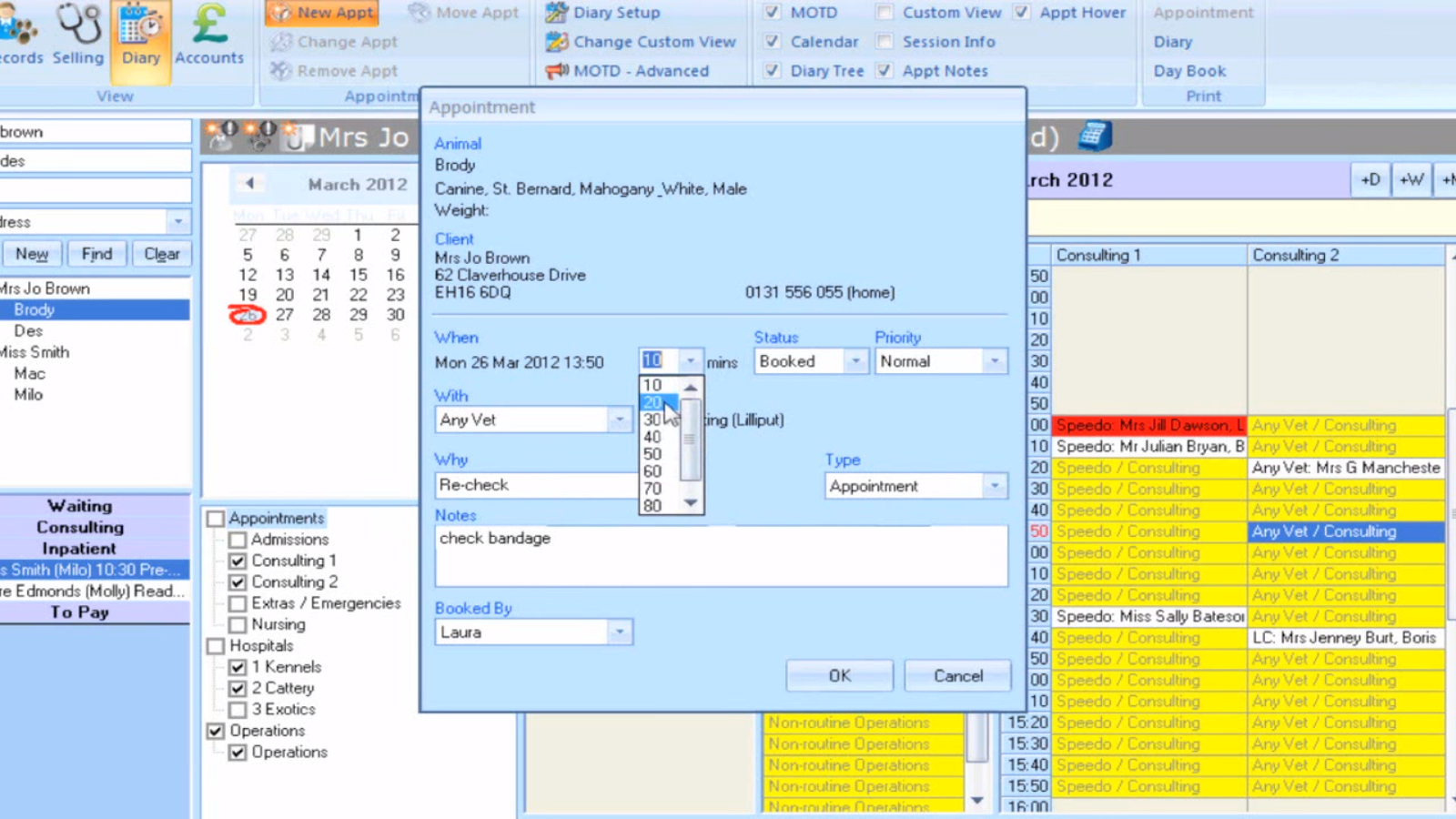
Task: Uncheck Consulting 2 in the appointments list
Action: click(x=238, y=581)
